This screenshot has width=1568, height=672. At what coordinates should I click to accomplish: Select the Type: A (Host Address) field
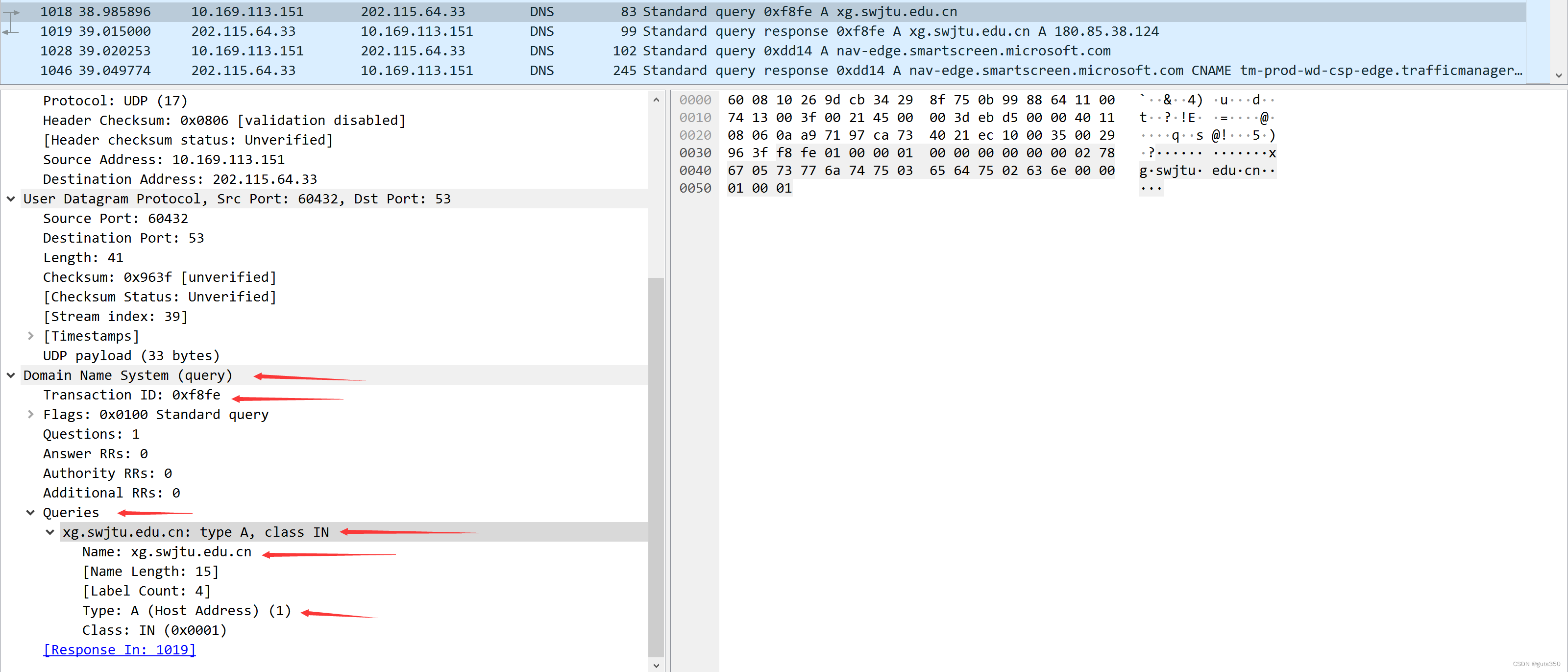point(187,611)
